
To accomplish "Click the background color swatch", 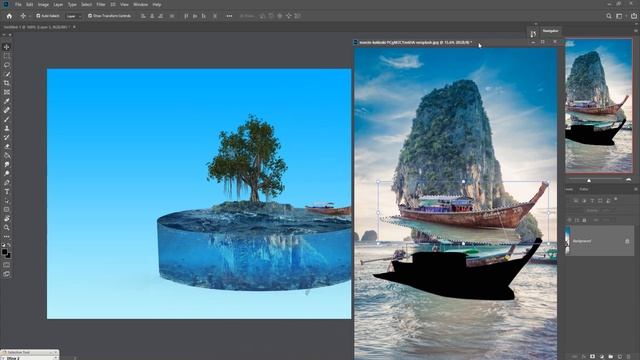I will click(x=8, y=256).
